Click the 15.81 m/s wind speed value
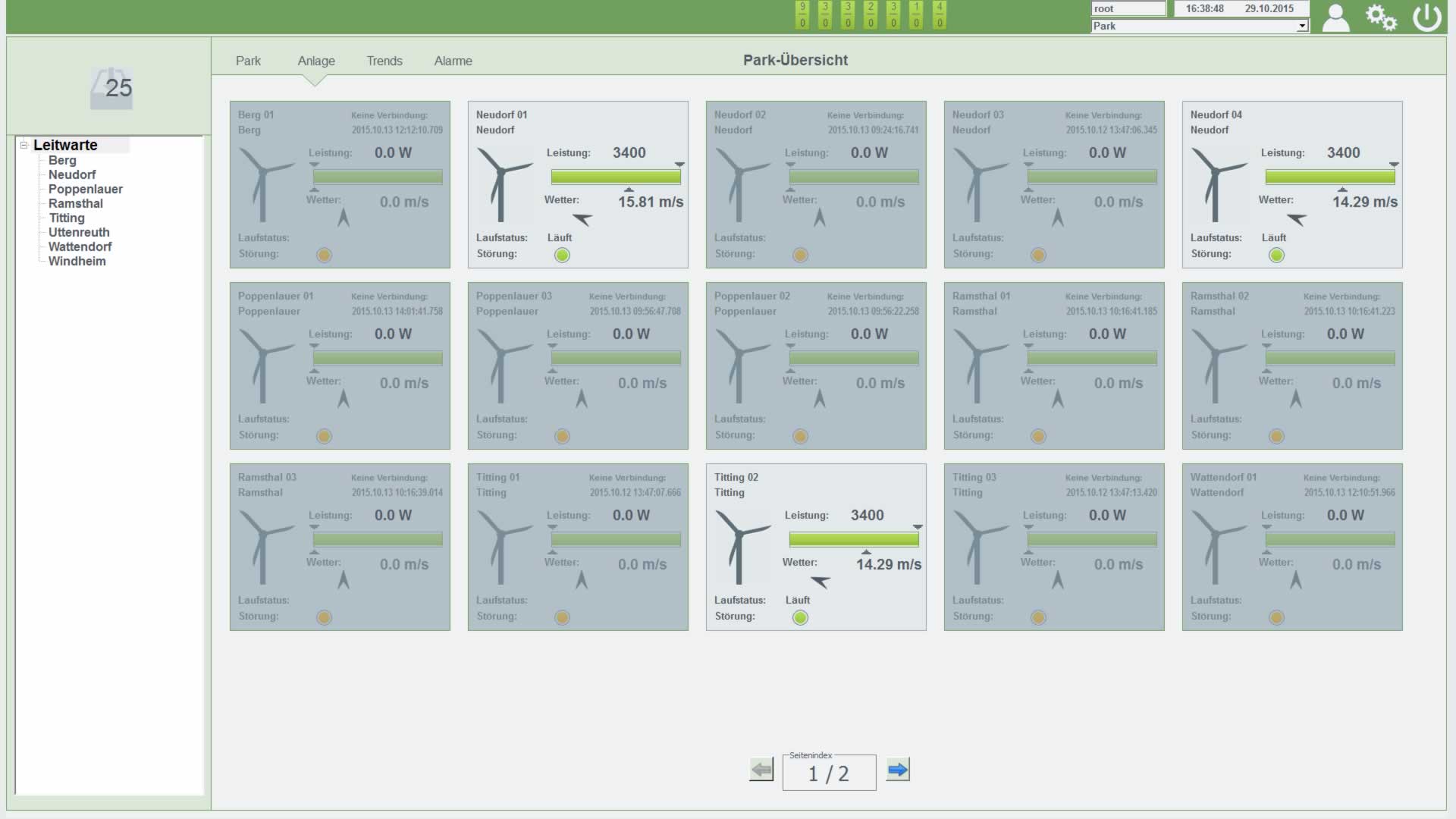1456x819 pixels. 650,202
